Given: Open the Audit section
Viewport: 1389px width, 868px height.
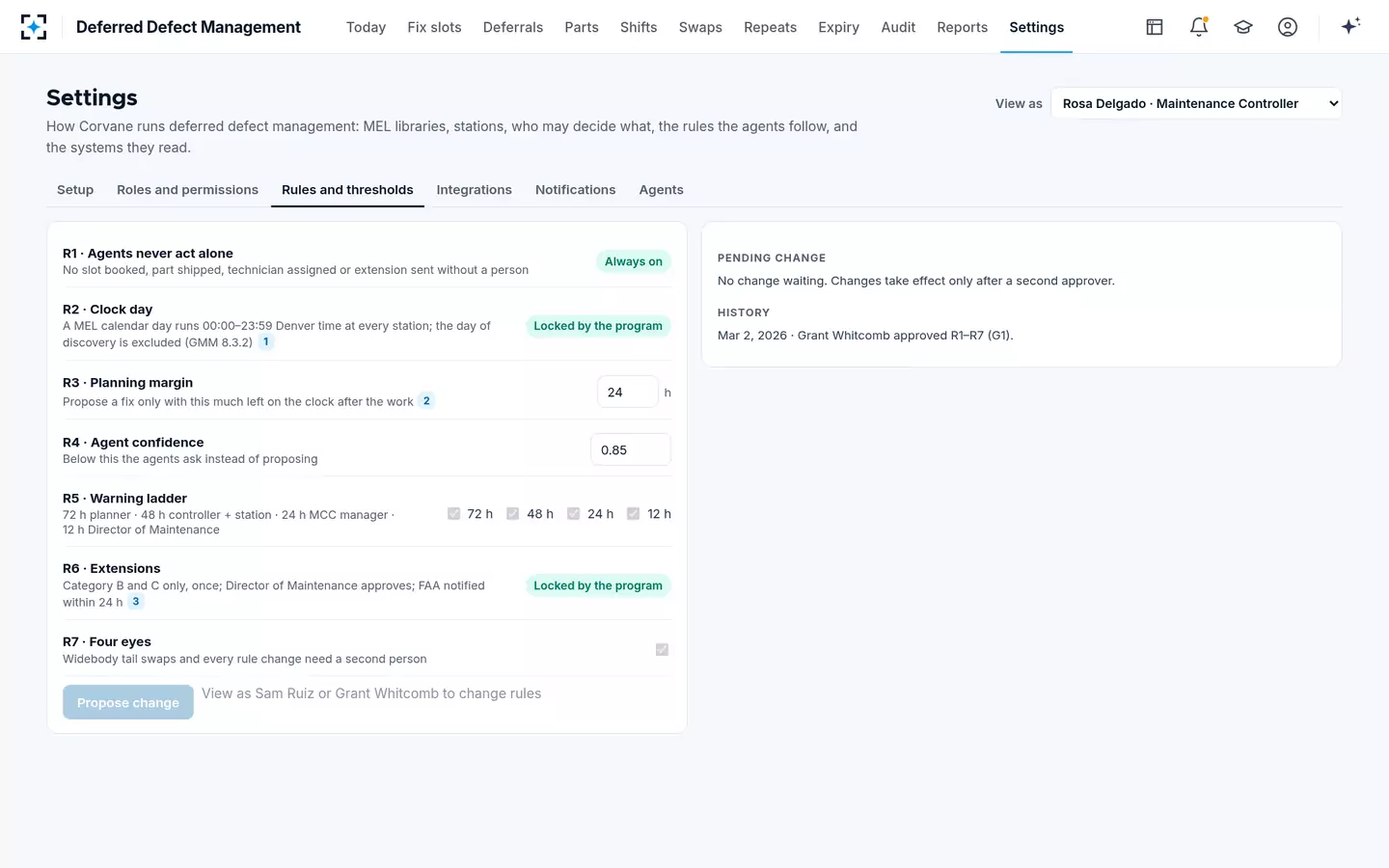Looking at the screenshot, I should pyautogui.click(x=898, y=27).
